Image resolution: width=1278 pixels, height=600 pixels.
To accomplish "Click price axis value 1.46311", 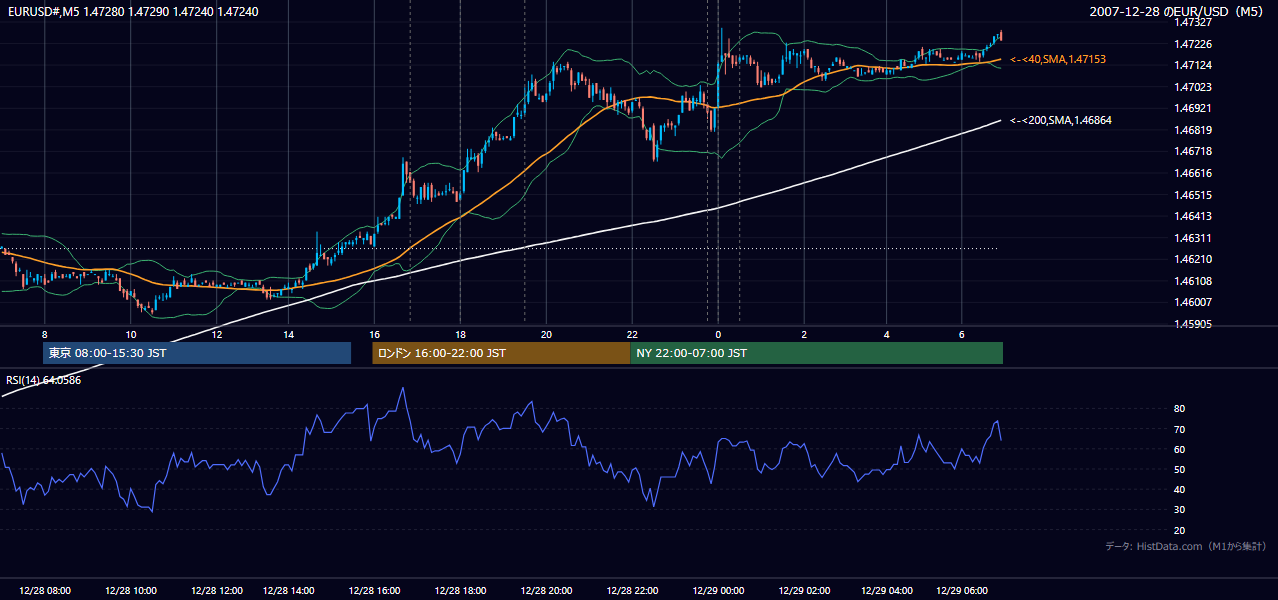I will coord(1194,238).
